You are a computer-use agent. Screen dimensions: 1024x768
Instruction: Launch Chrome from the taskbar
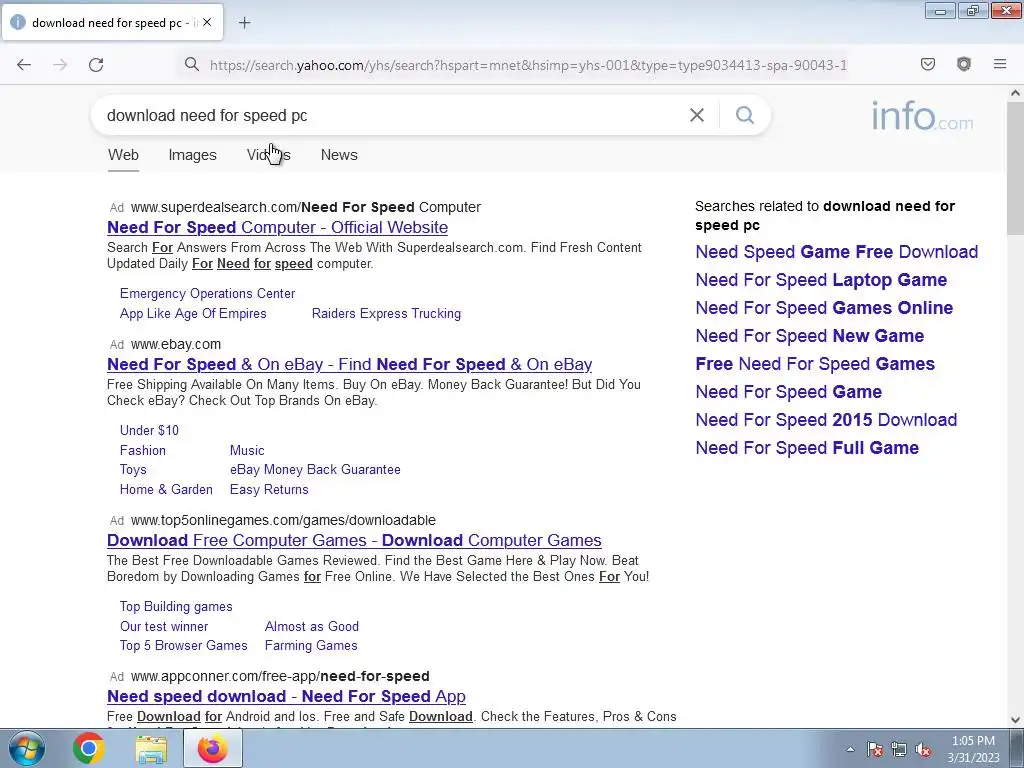click(x=88, y=748)
